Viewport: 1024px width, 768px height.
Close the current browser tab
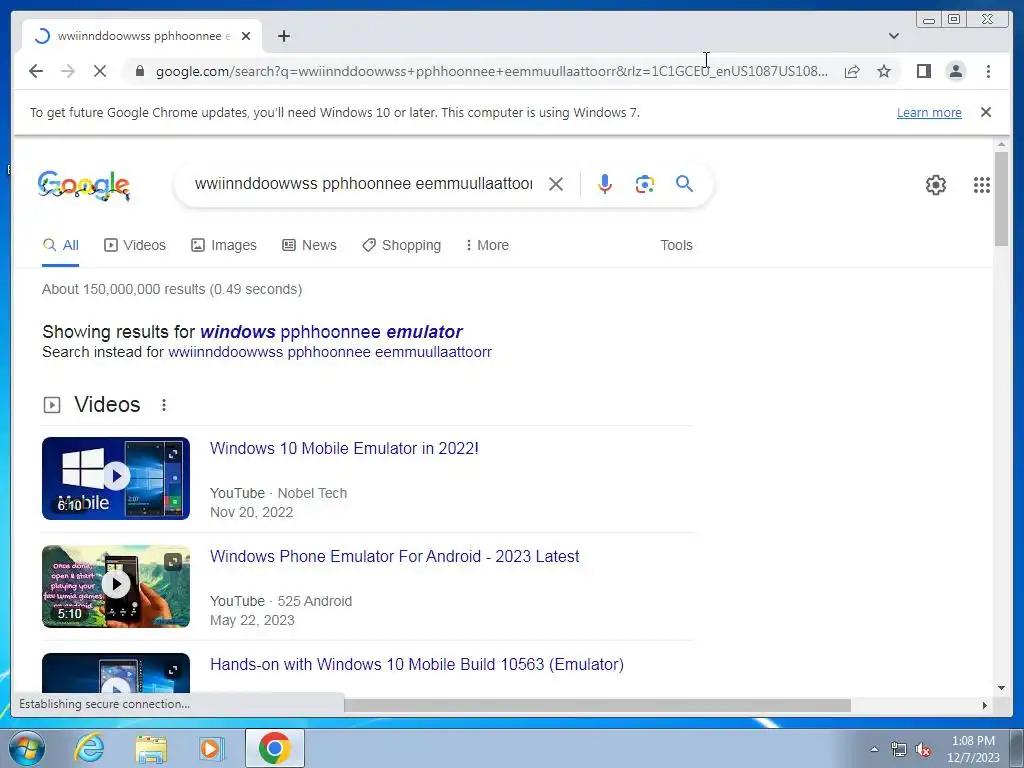tap(246, 36)
